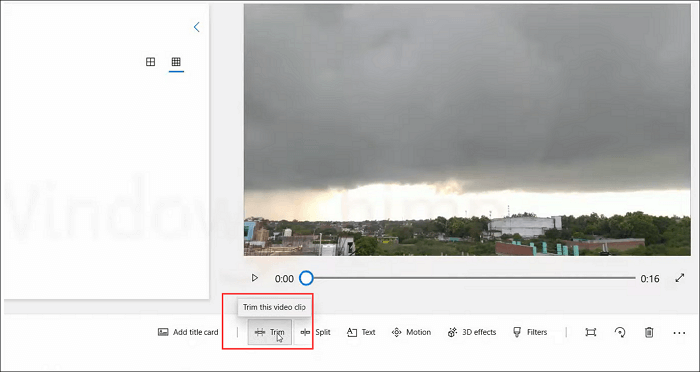Screen dimensions: 700x372
Task: Open the Motion options
Action: [x=411, y=332]
